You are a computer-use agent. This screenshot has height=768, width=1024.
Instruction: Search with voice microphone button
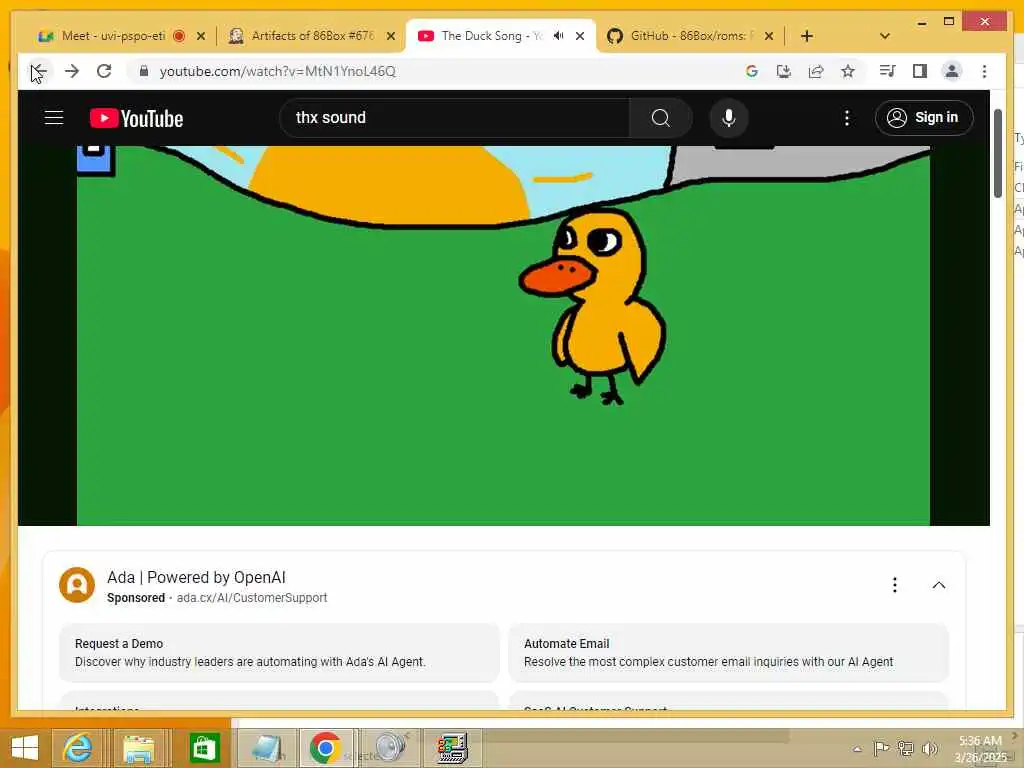click(x=729, y=118)
